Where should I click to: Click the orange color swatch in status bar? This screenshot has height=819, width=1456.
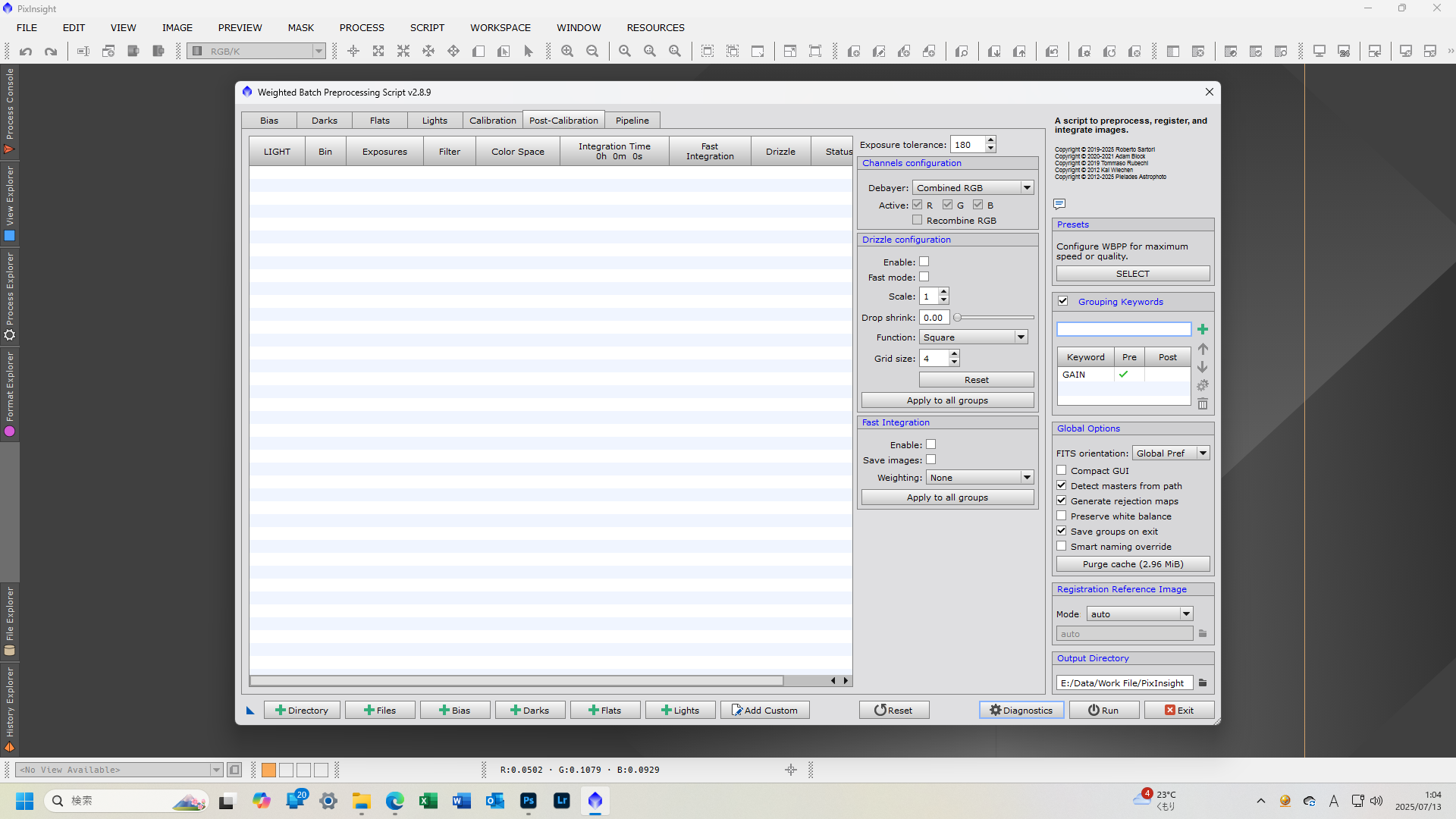[268, 770]
